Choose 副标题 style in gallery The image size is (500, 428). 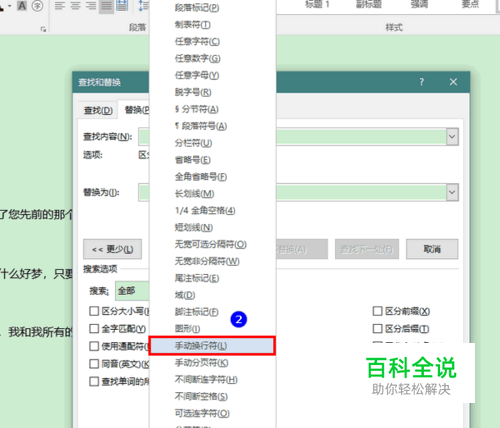369,4
